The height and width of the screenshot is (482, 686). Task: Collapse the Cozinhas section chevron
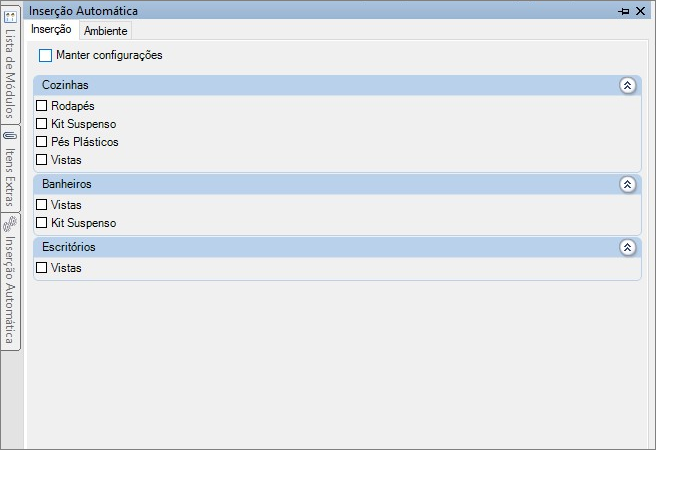[627, 85]
